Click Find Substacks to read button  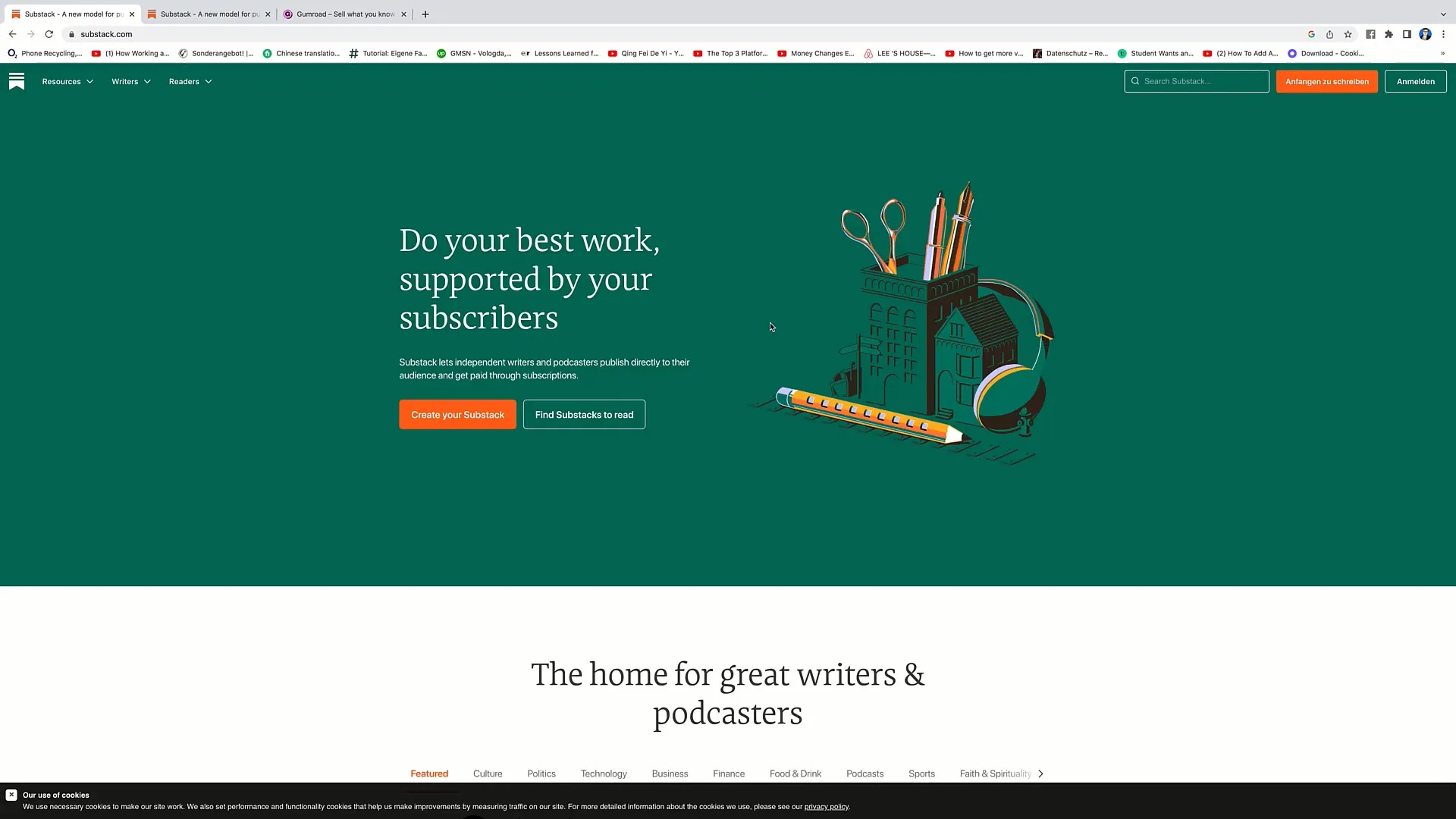coord(584,414)
